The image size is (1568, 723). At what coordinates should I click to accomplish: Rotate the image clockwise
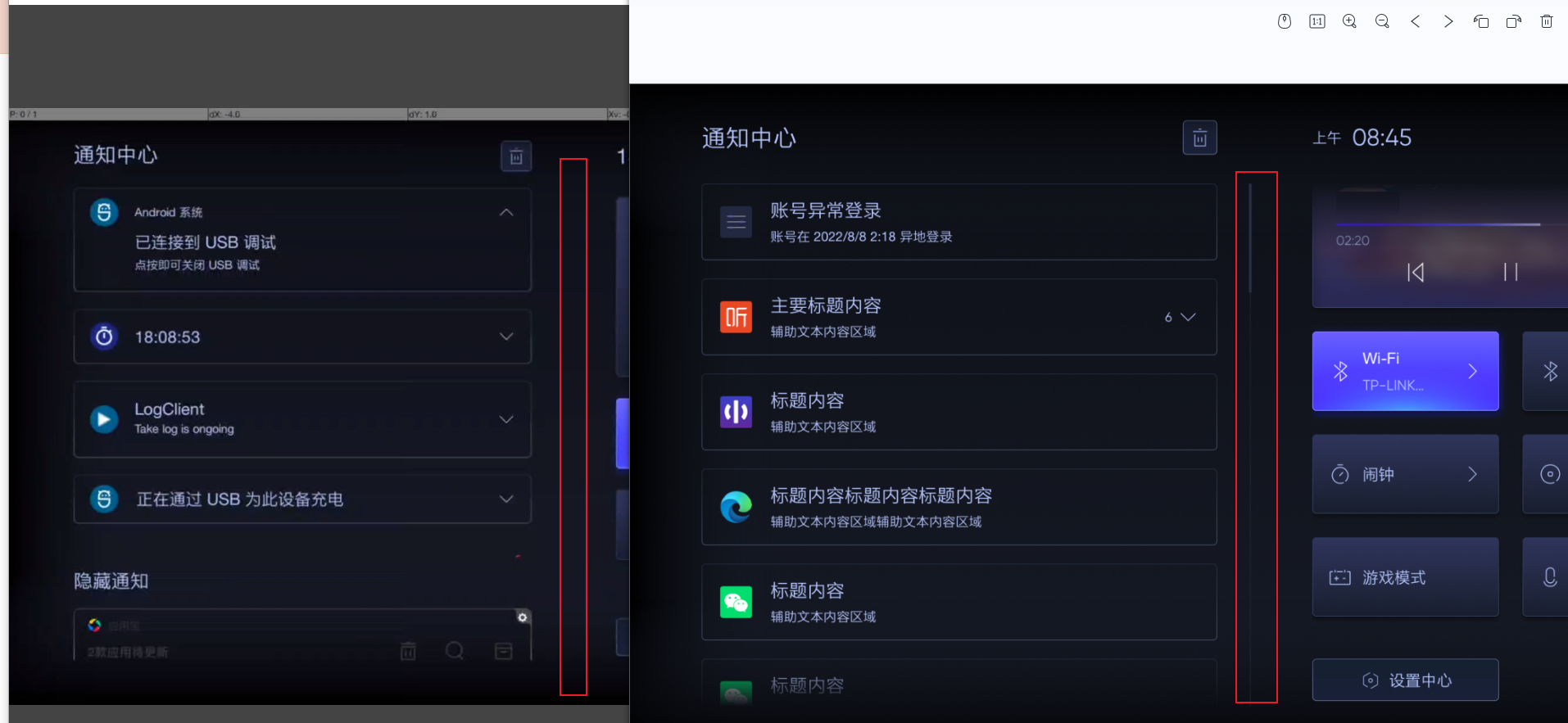click(x=1513, y=21)
